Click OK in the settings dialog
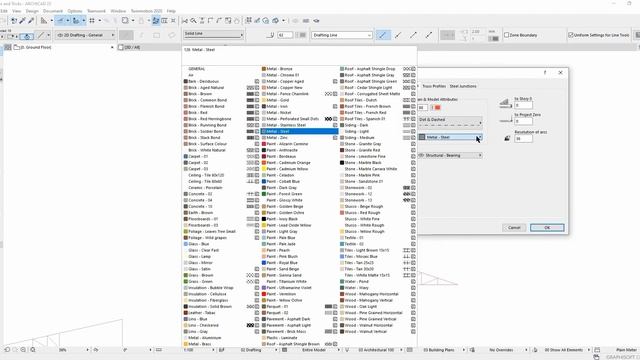 pyautogui.click(x=547, y=227)
